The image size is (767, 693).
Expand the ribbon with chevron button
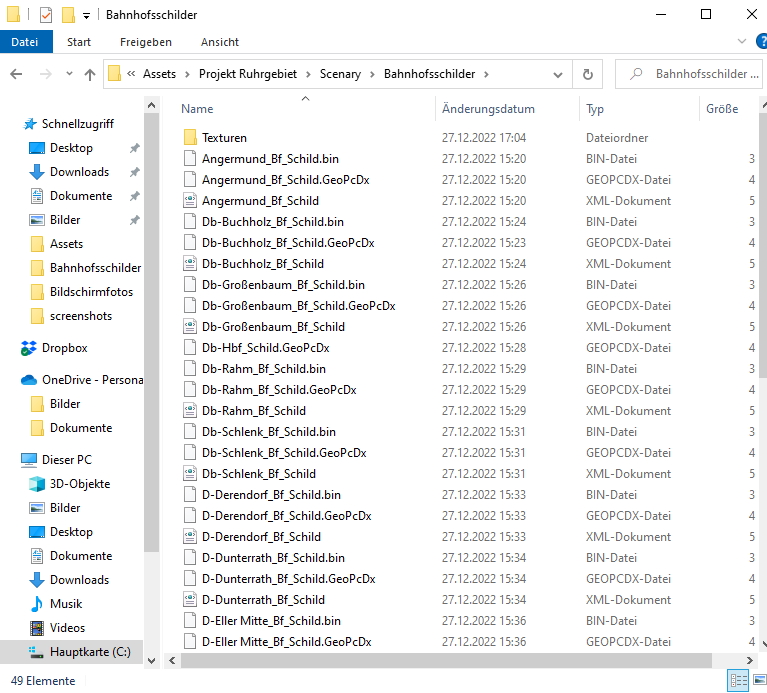tap(742, 42)
